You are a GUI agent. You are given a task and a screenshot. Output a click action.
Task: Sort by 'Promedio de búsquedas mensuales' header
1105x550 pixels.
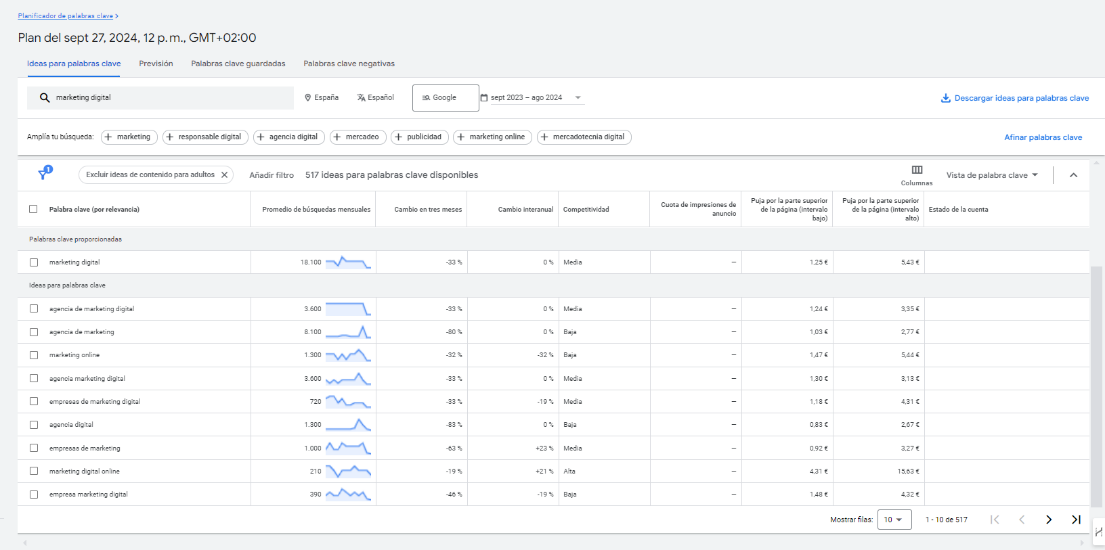316,209
